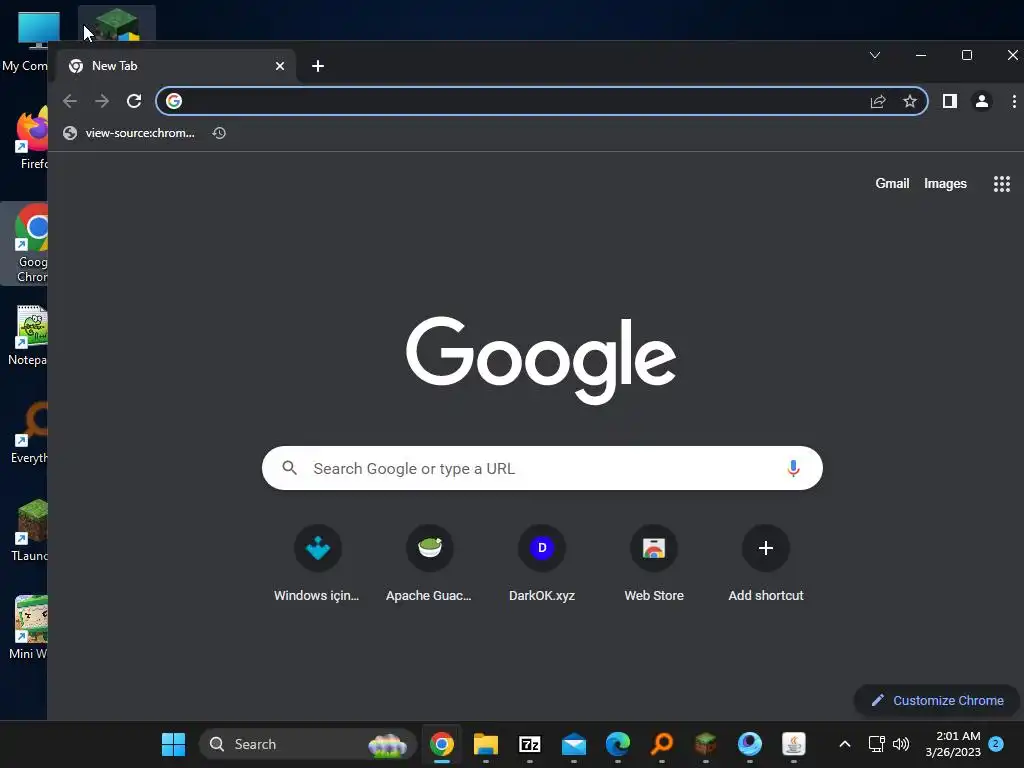The height and width of the screenshot is (768, 1024).
Task: Select the Notepad++ desktop shortcut
Action: click(x=29, y=335)
